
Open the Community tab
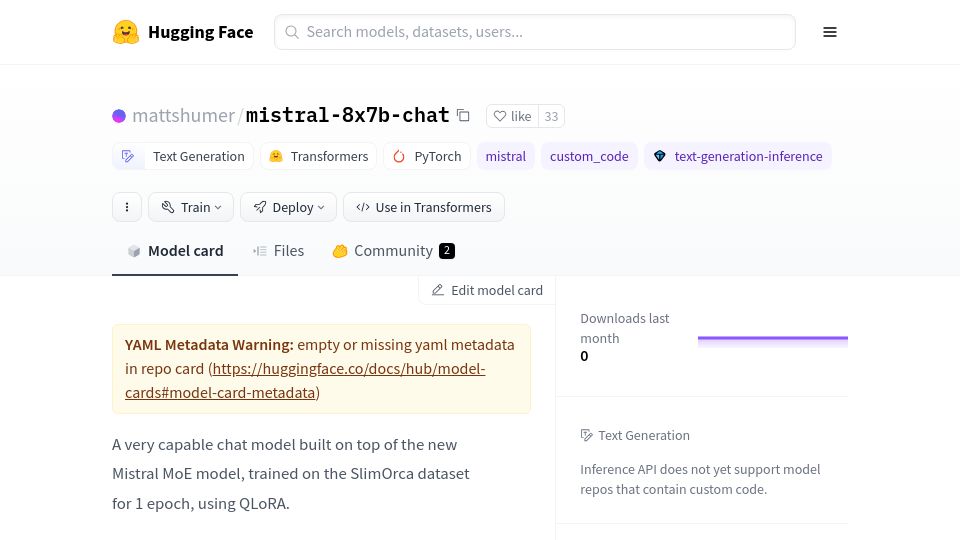tap(394, 251)
